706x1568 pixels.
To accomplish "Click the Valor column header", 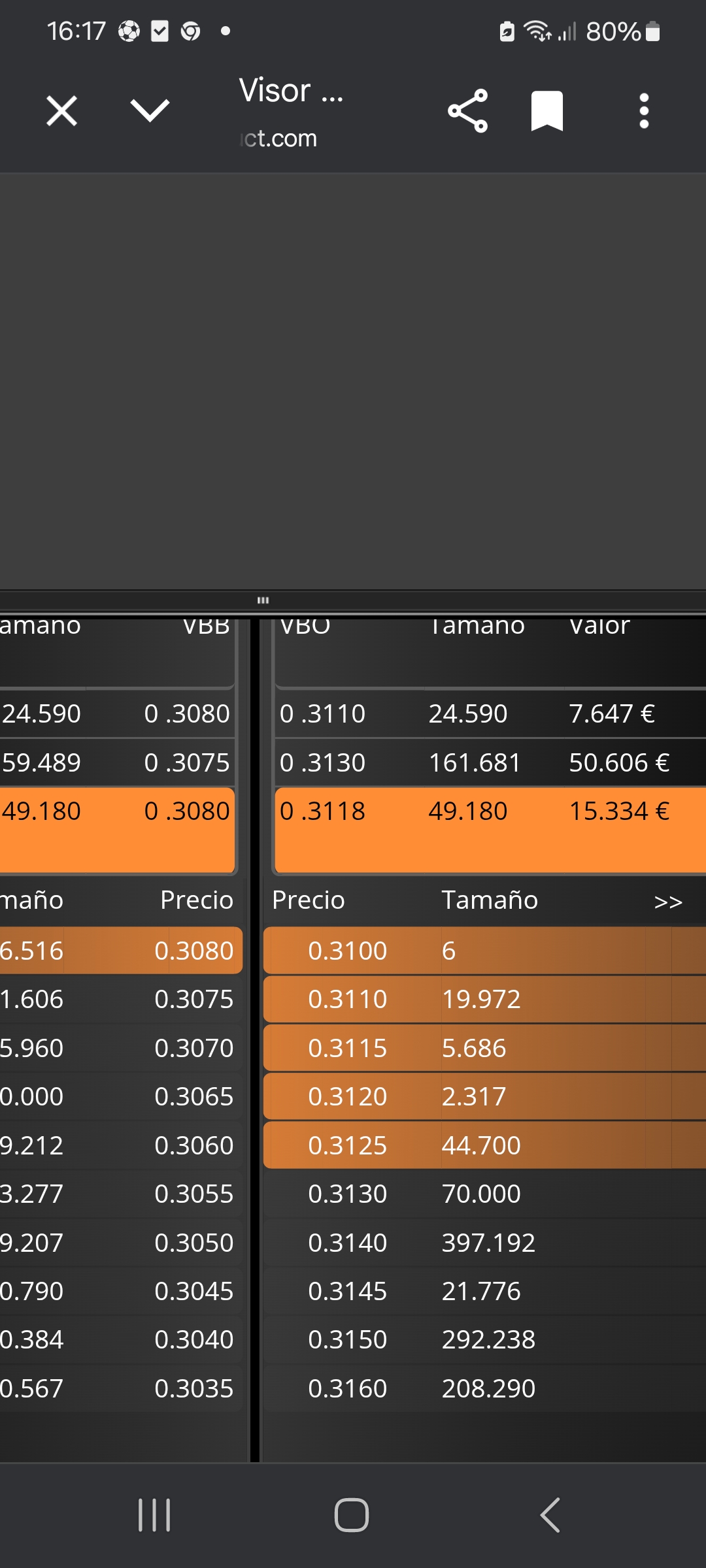I will click(599, 626).
